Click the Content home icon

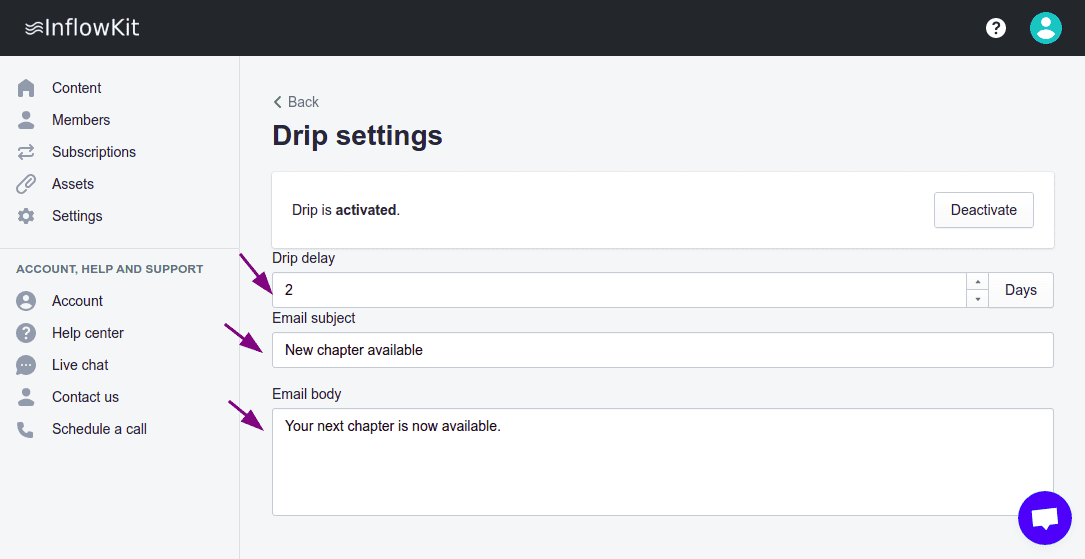(x=26, y=88)
